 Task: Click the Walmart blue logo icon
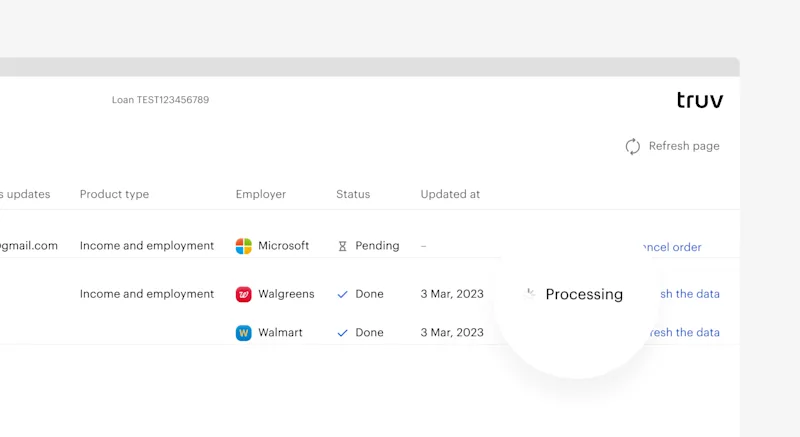243,333
